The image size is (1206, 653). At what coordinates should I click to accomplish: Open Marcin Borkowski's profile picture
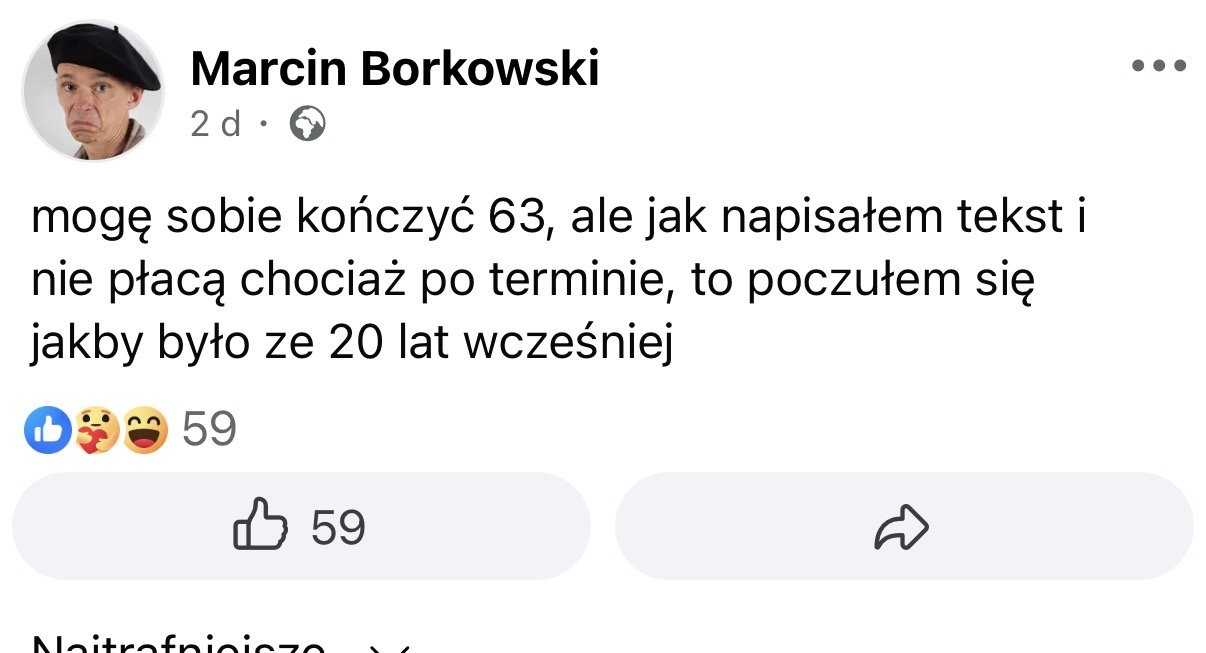93,91
